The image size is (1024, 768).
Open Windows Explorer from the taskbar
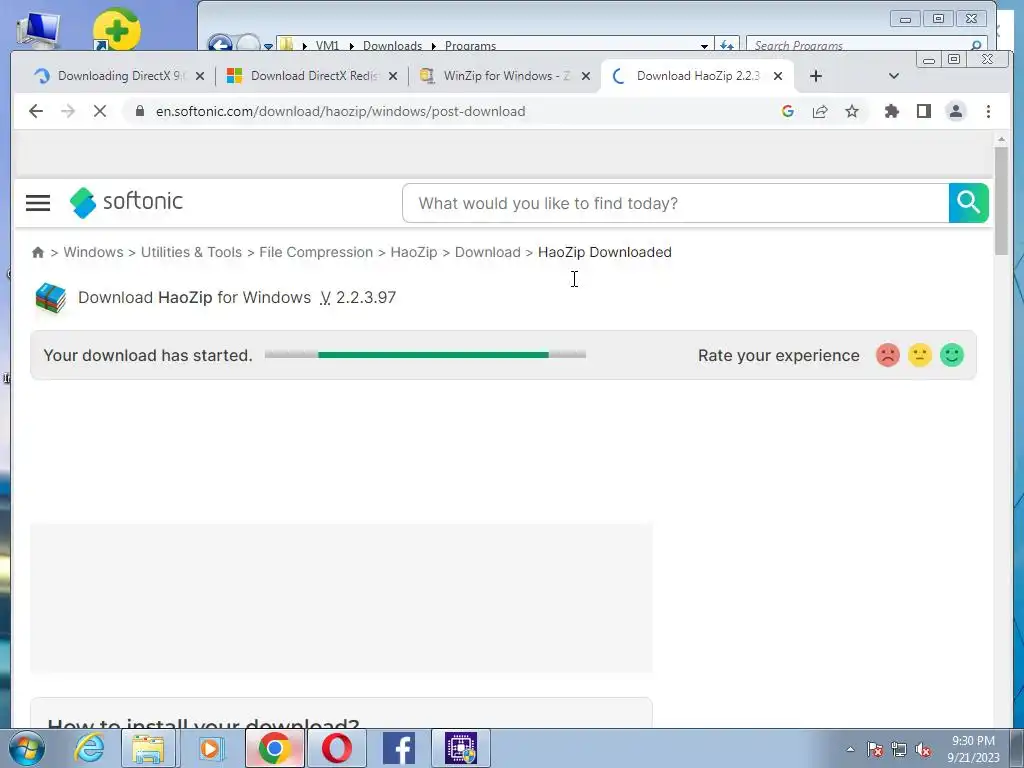[149, 748]
